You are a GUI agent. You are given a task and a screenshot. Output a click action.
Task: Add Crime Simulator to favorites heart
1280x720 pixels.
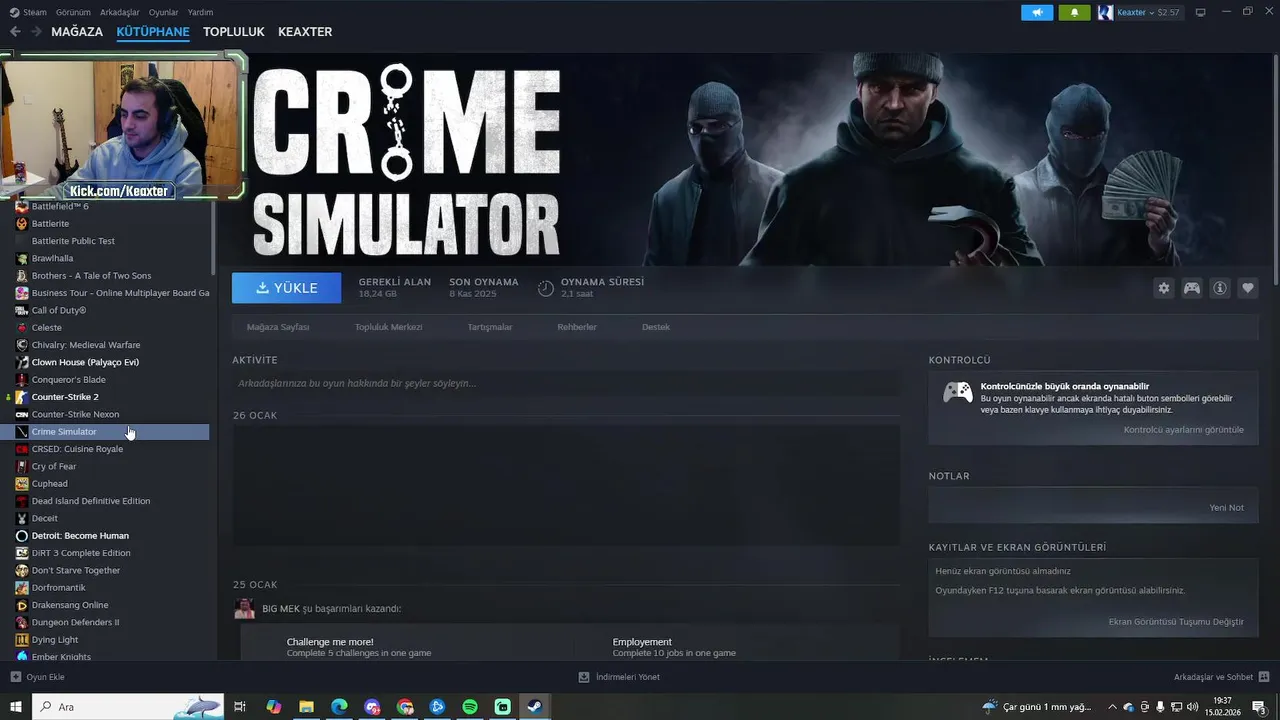click(x=1248, y=288)
